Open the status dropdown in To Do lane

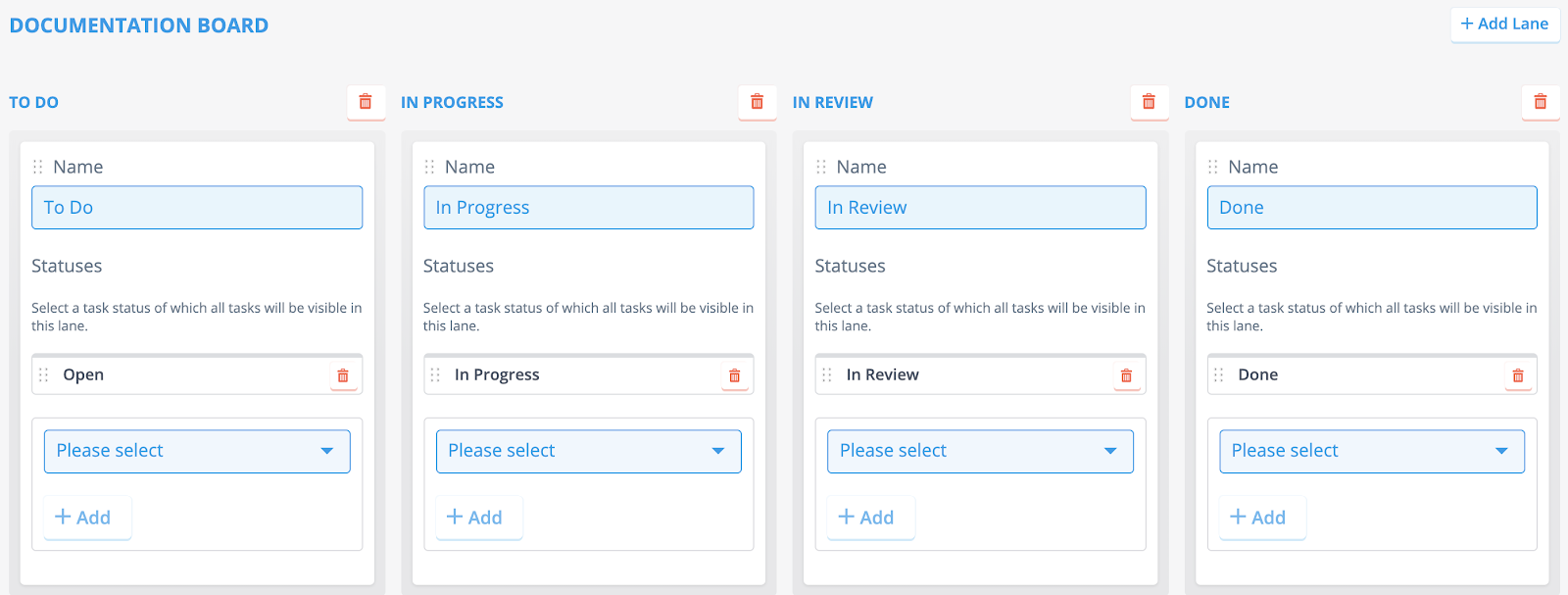197,451
